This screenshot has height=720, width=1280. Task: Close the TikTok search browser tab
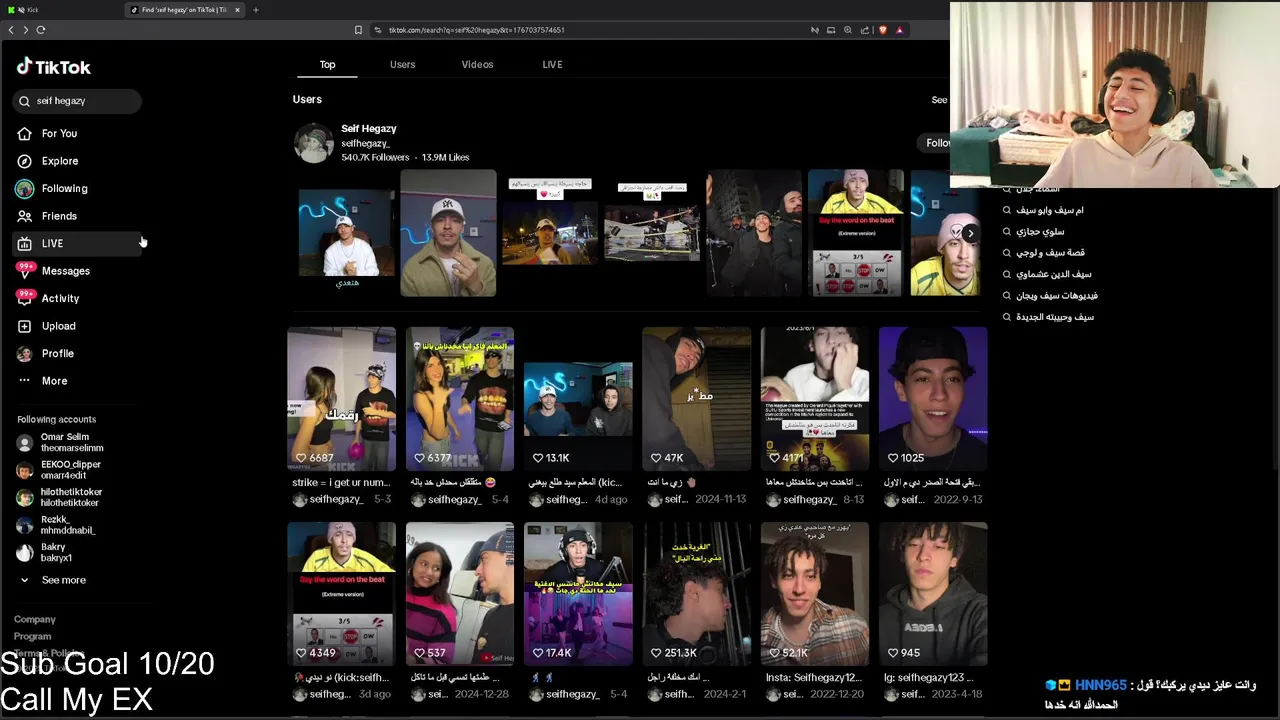237,10
